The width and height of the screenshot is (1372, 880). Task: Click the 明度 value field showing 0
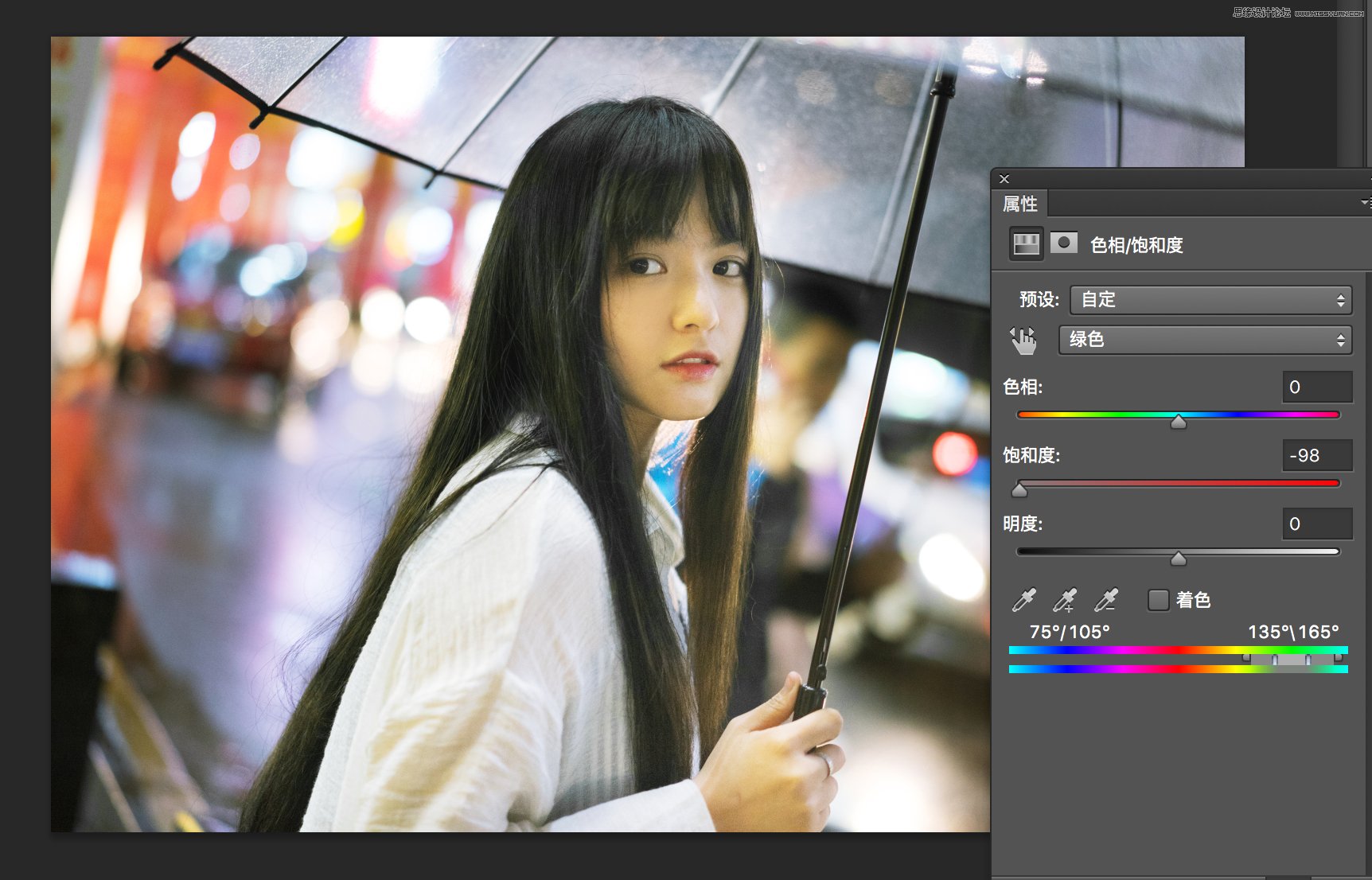(x=1317, y=523)
